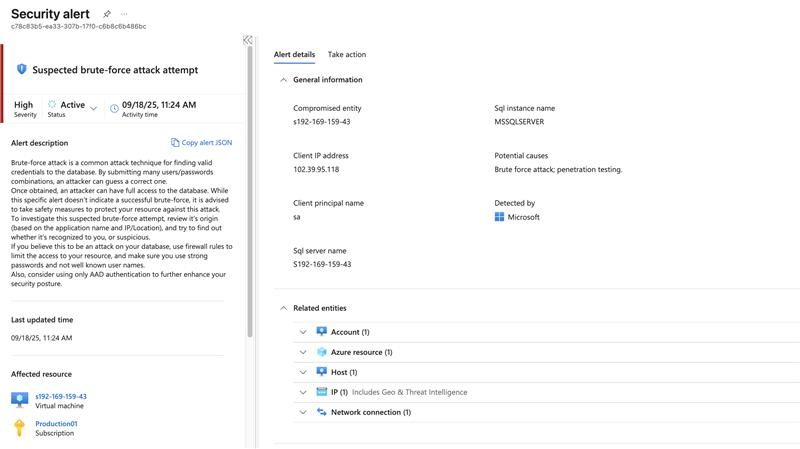Click the subscription key icon
800x449 pixels.
coord(19,428)
